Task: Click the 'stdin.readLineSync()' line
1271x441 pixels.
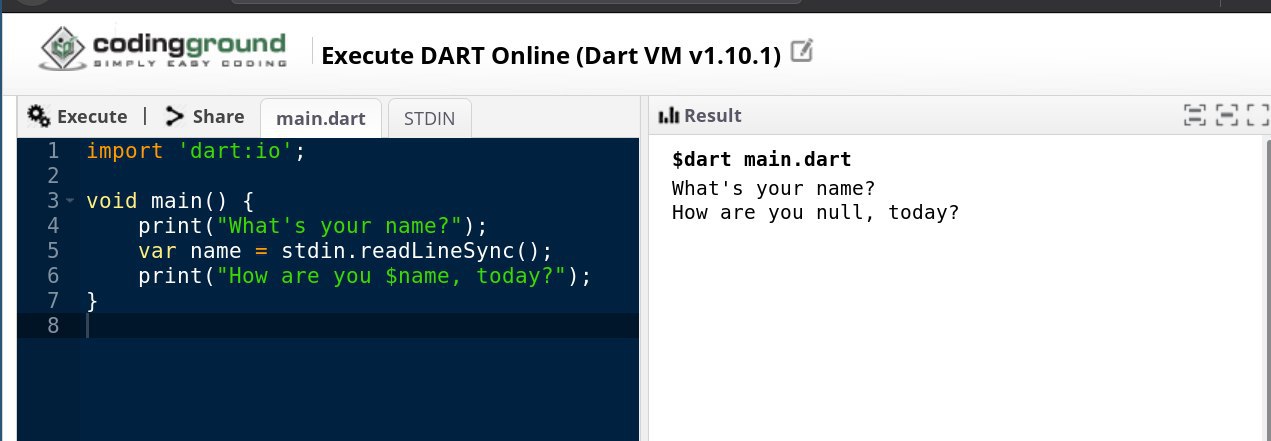Action: point(345,251)
